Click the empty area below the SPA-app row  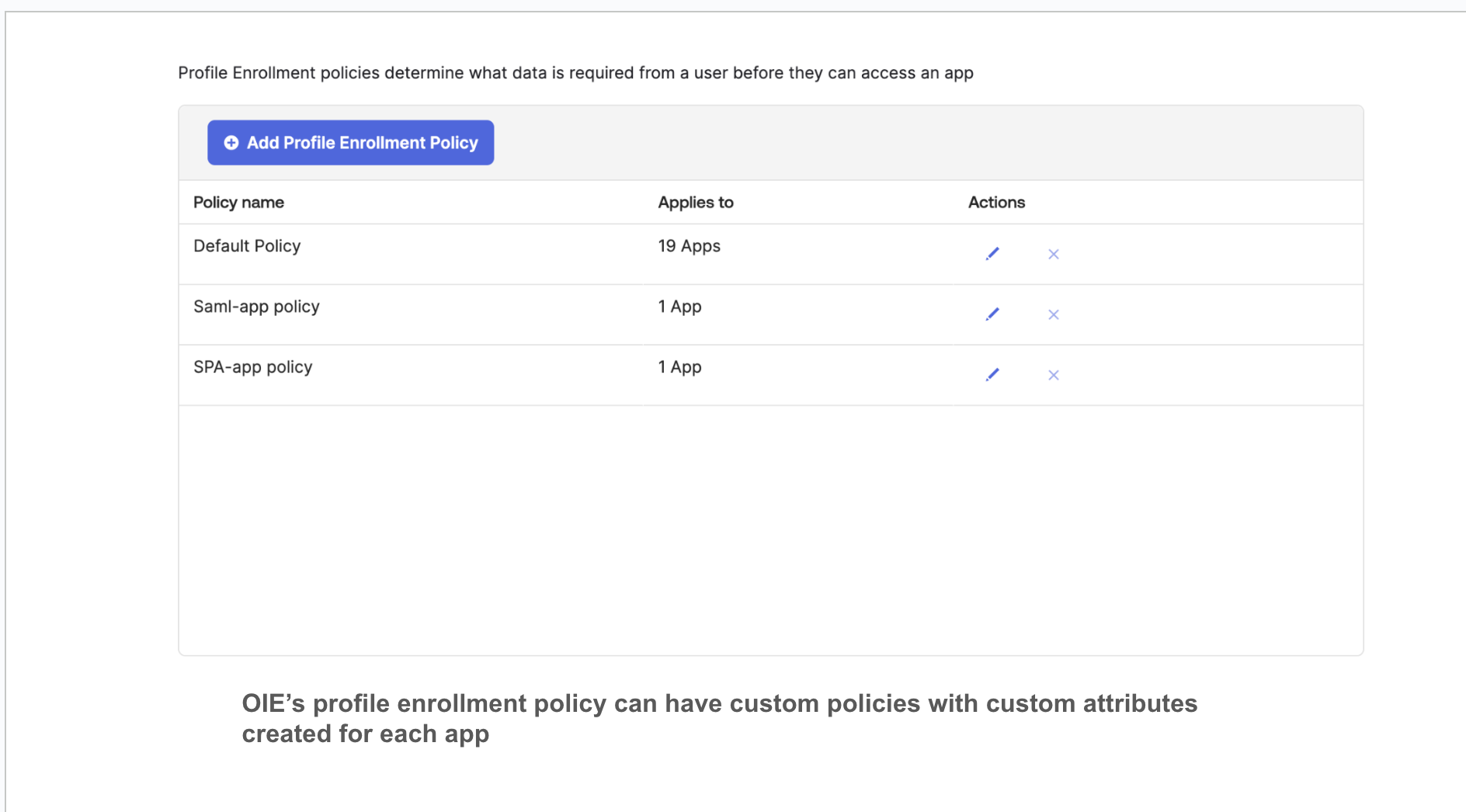[x=770, y=528]
